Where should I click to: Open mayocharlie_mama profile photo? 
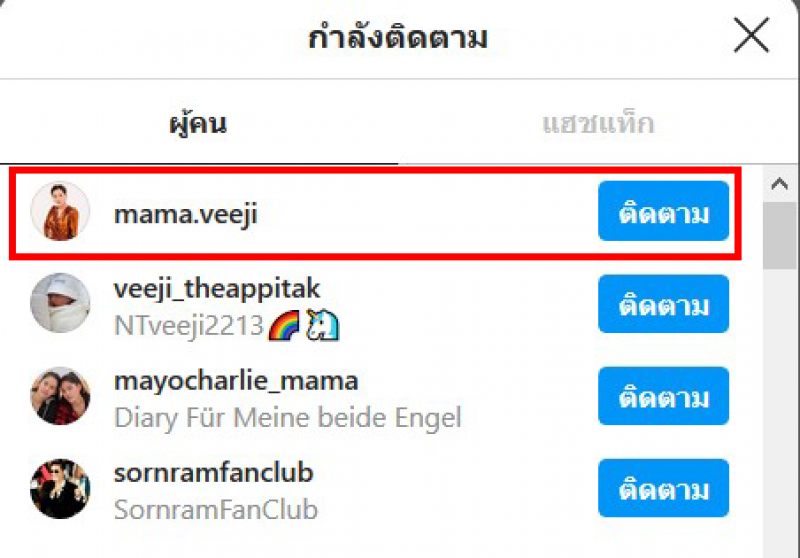pos(60,395)
